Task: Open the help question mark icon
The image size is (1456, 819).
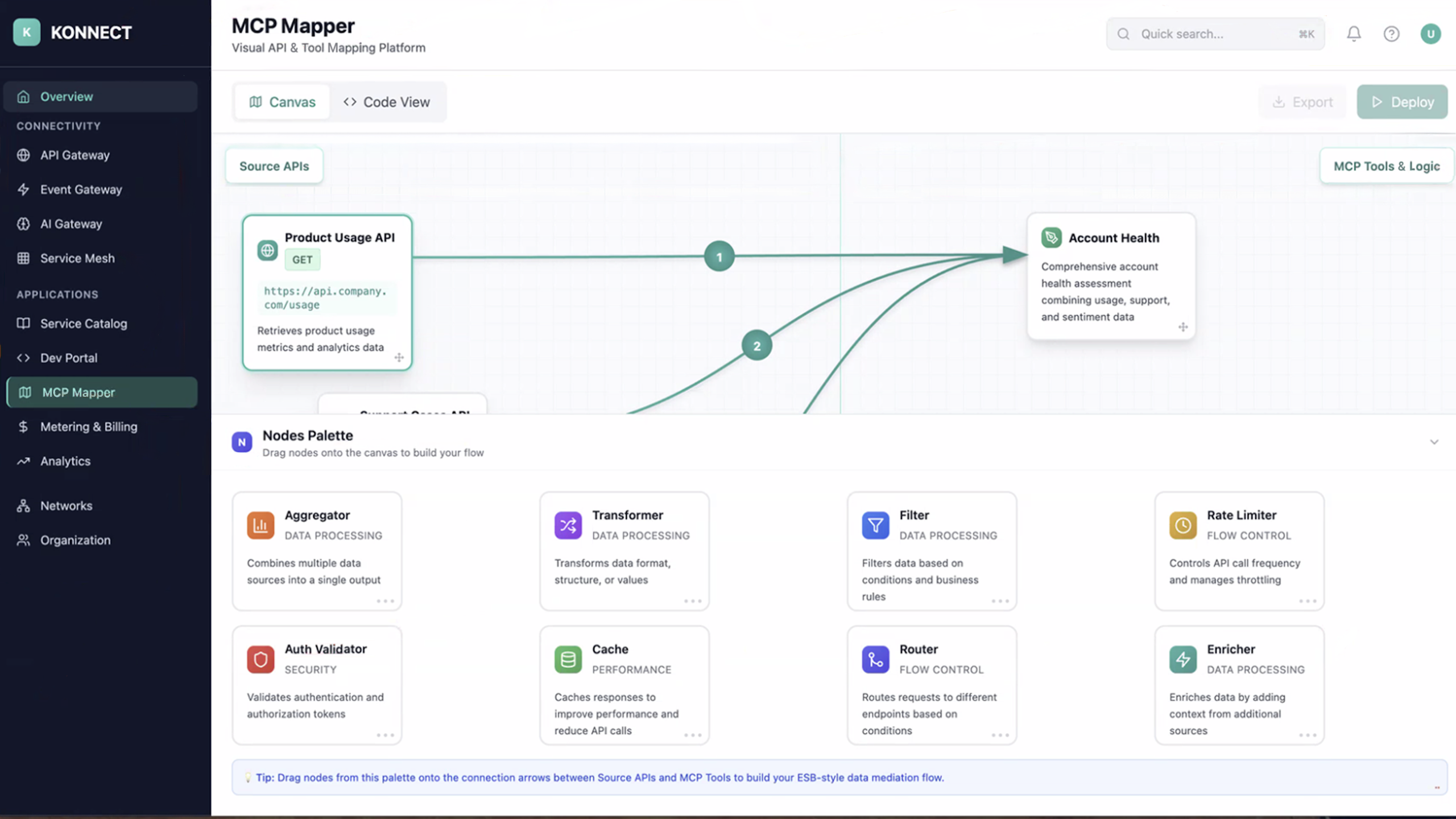Action: [x=1391, y=34]
